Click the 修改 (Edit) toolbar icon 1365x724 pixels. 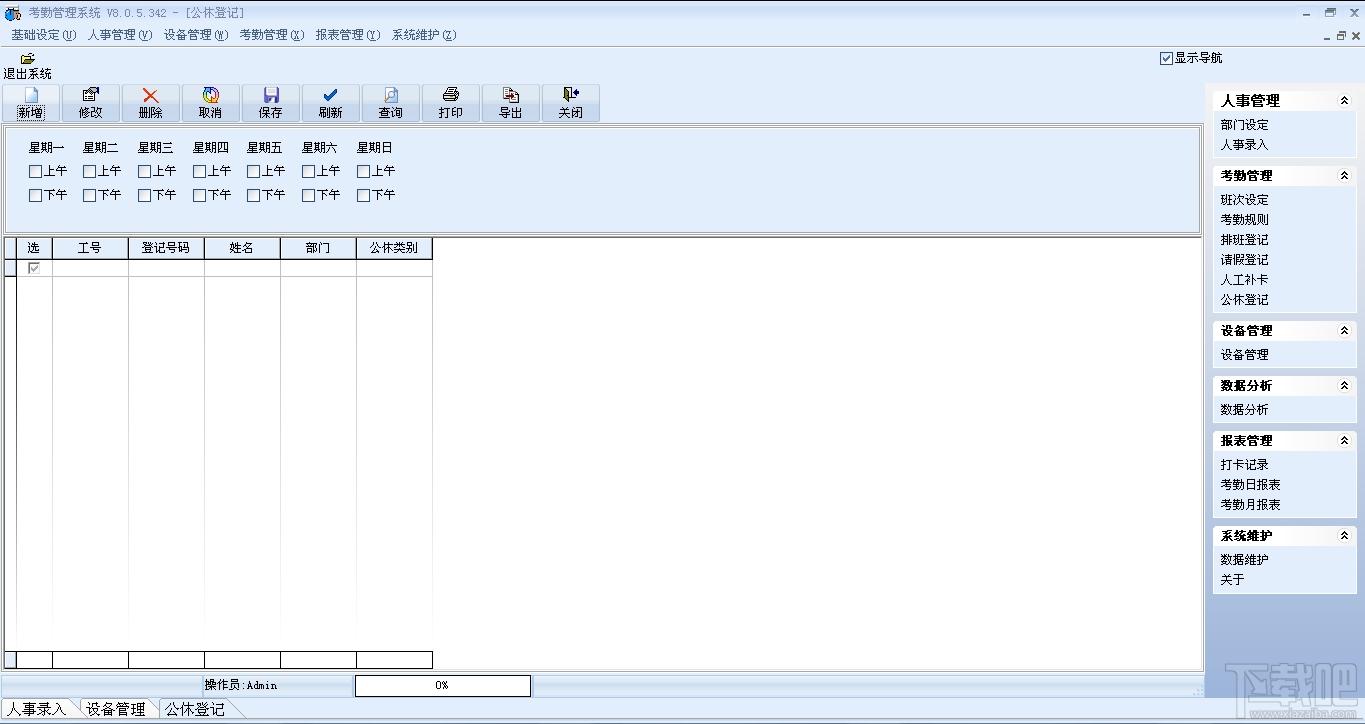(x=91, y=95)
